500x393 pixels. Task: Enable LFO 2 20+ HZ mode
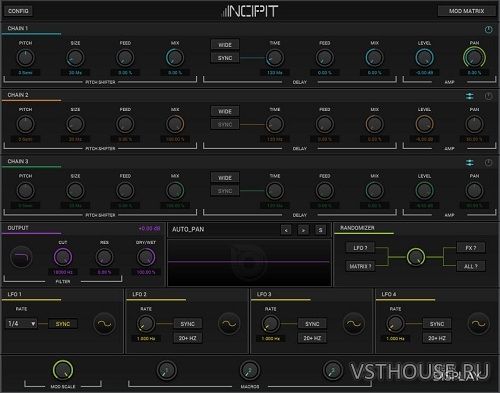(188, 338)
